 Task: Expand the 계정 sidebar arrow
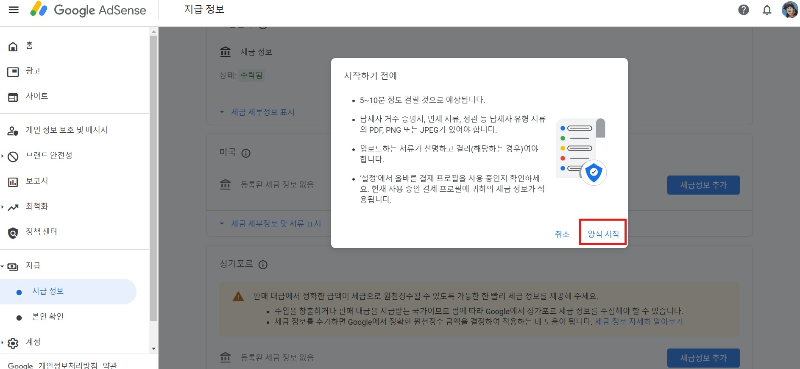pos(3,342)
